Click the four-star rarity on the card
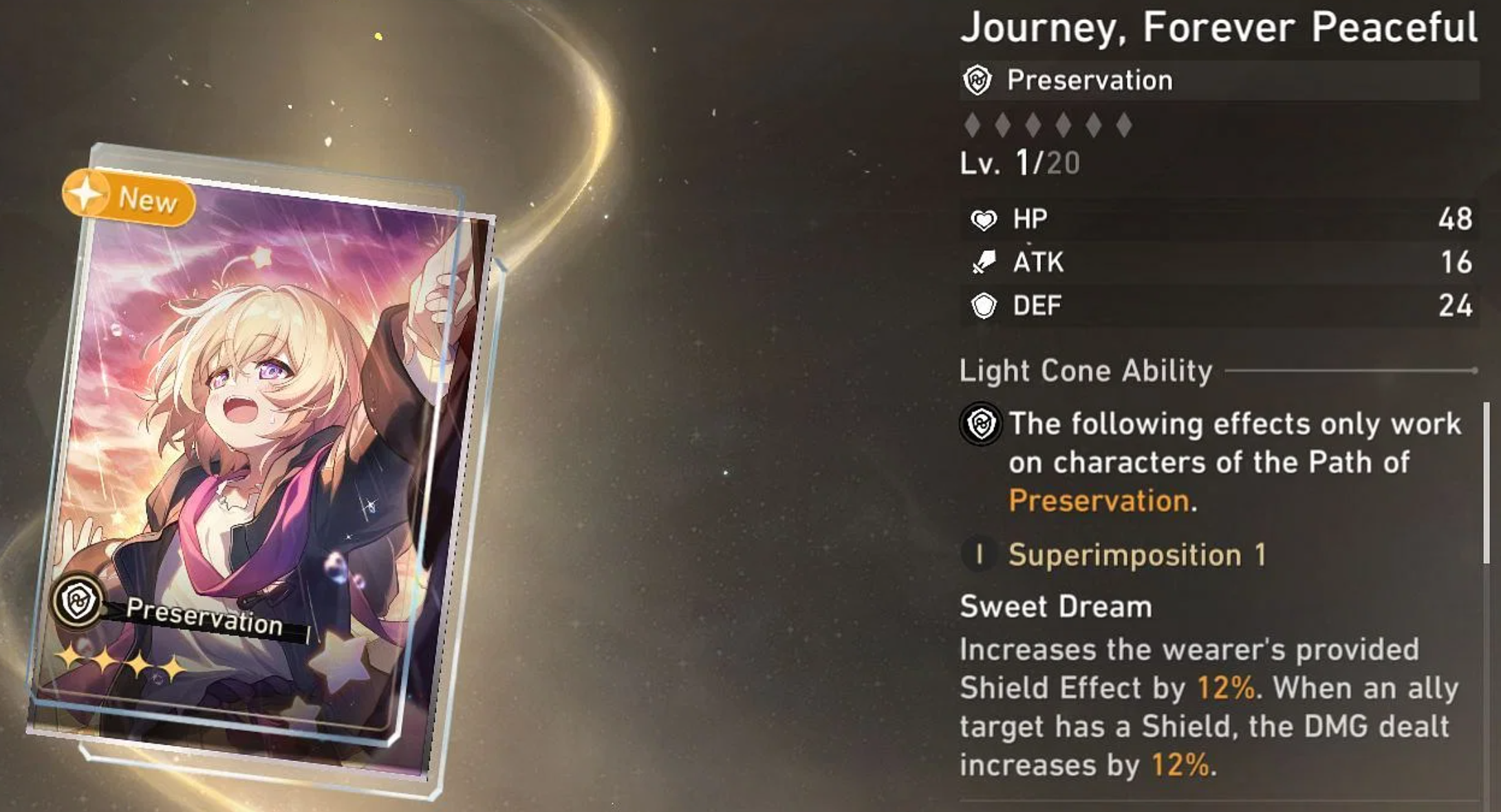Screen dimensions: 1501x812 click(x=122, y=662)
